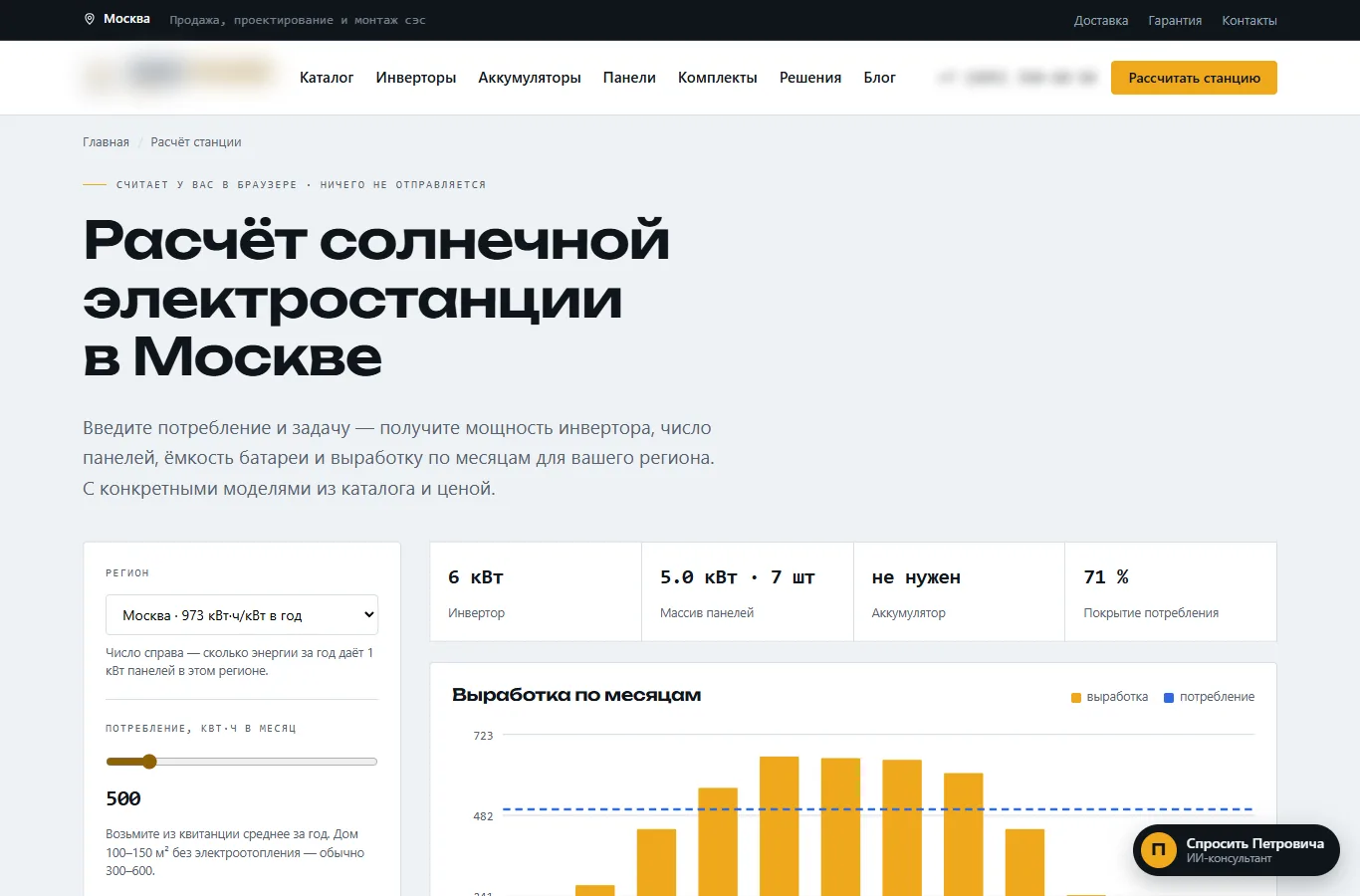
Task: Select Панели in the main navigation
Action: (629, 78)
